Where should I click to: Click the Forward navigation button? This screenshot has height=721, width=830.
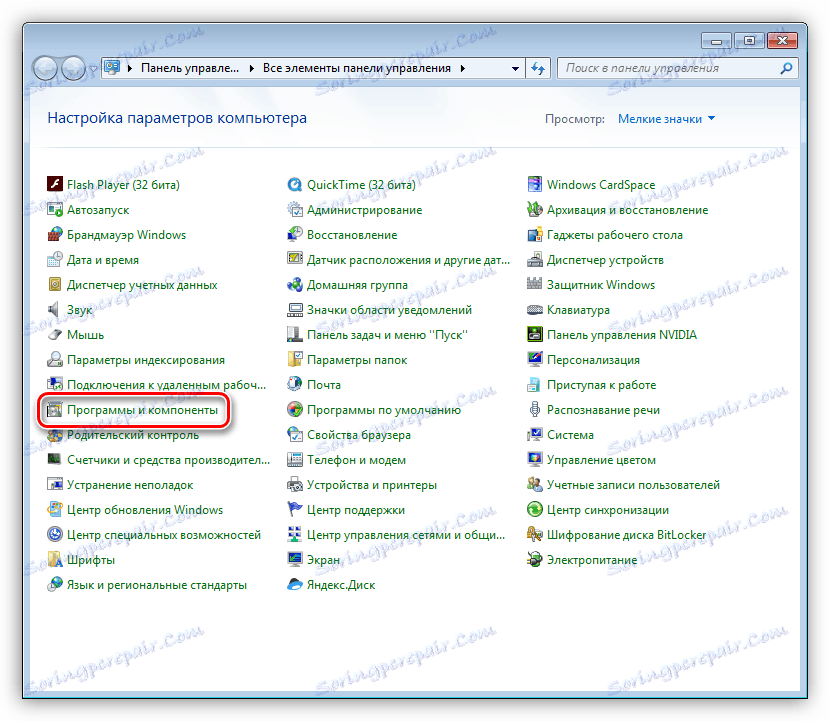tap(74, 68)
